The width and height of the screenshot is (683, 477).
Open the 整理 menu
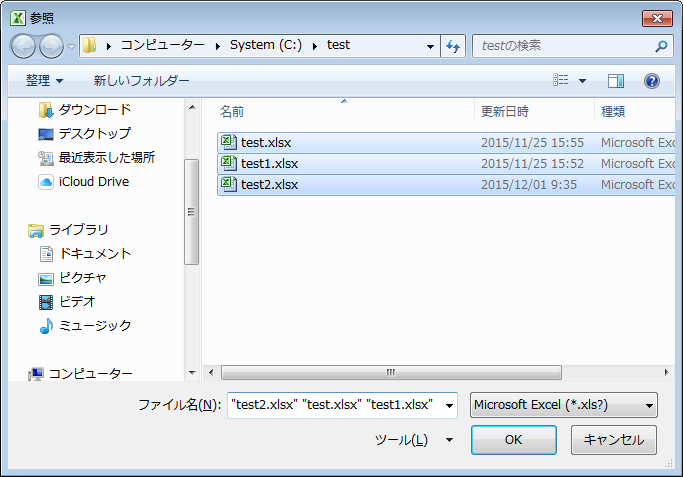(x=44, y=81)
